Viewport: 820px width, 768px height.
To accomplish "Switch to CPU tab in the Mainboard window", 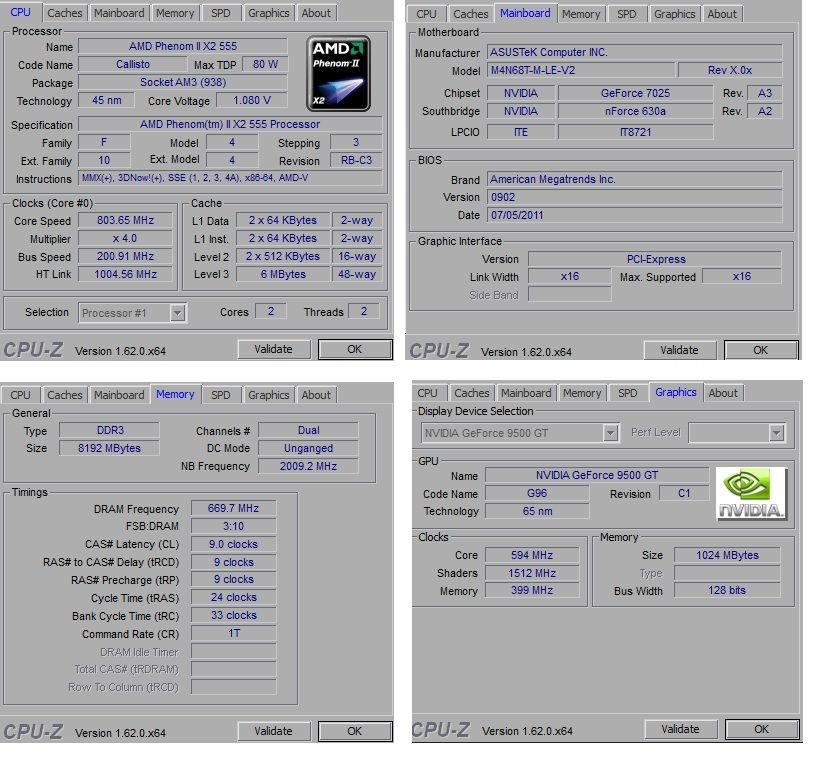I will pos(426,14).
